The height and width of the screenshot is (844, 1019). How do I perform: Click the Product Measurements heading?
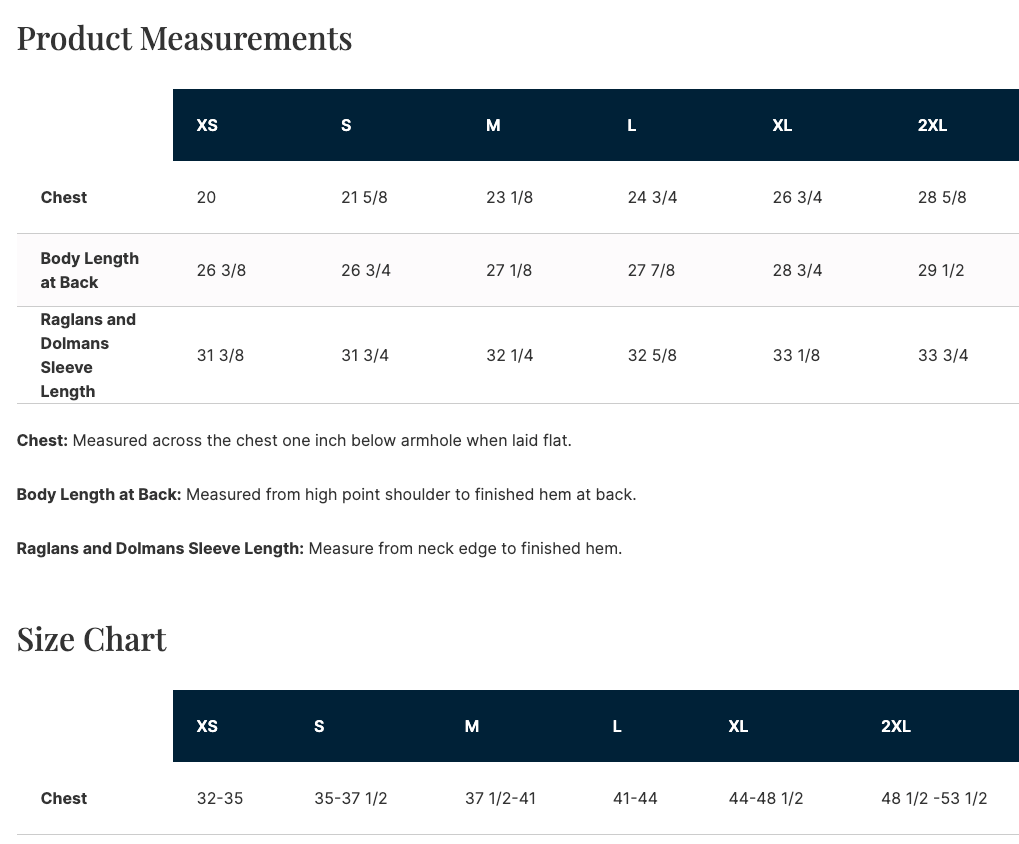tap(184, 38)
